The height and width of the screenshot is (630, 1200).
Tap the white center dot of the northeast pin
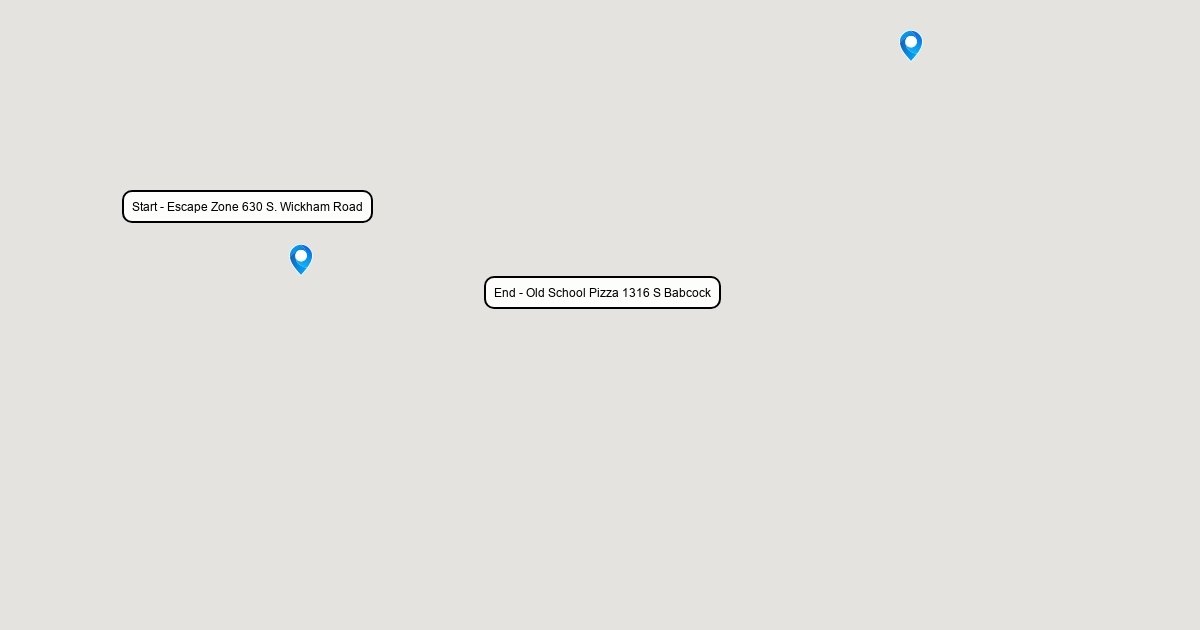pyautogui.click(x=911, y=42)
